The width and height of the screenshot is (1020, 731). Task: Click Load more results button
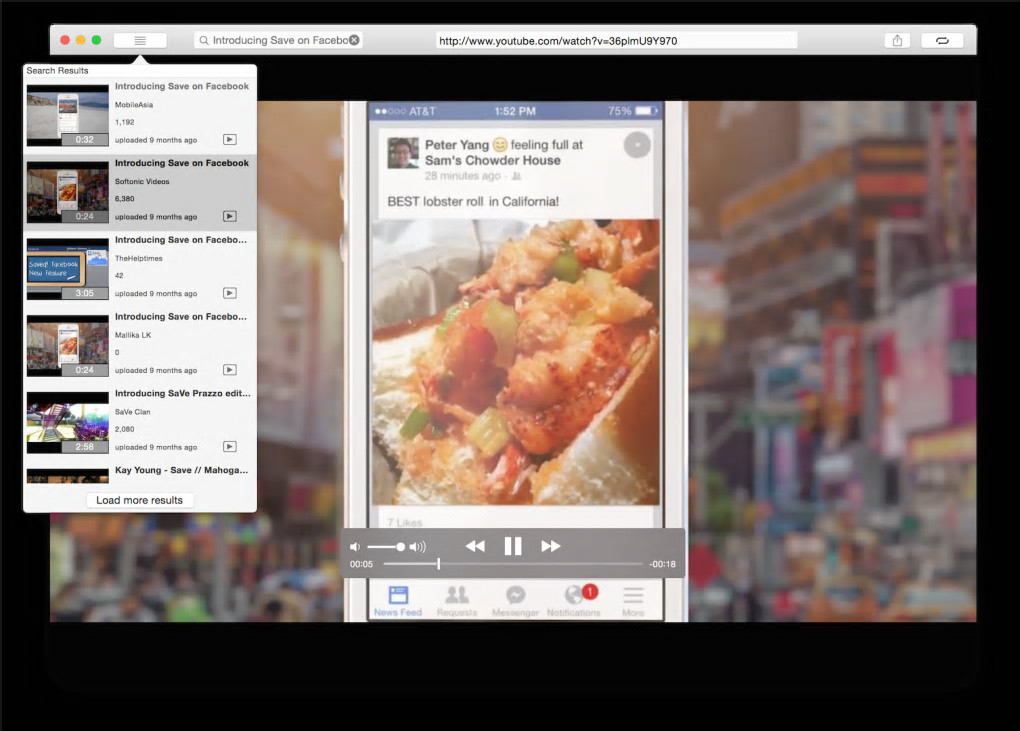(x=139, y=500)
